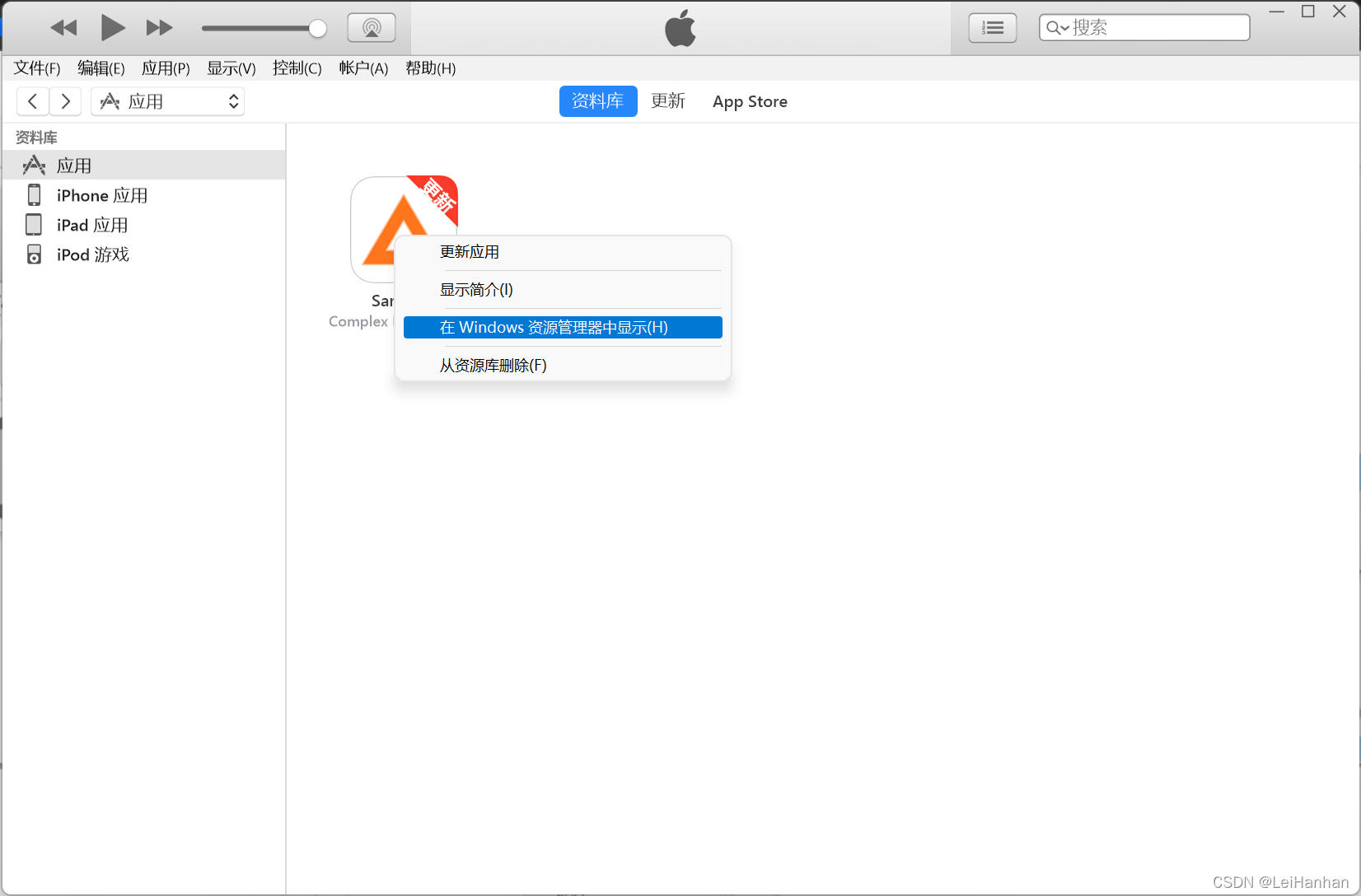The image size is (1361, 896).
Task: Click the Complex developer label under the app
Action: pos(358,321)
